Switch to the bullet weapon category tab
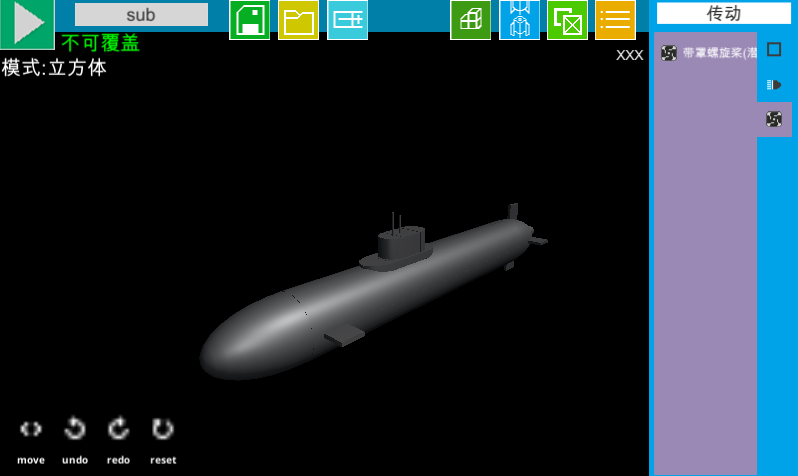798x476 pixels. [774, 85]
